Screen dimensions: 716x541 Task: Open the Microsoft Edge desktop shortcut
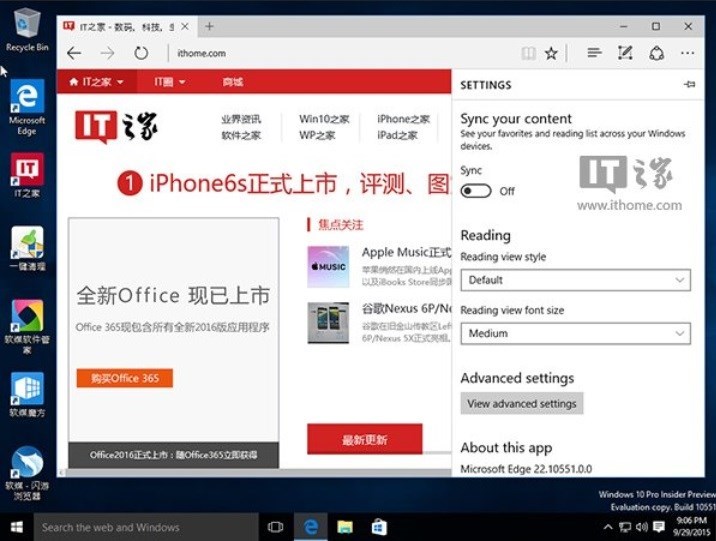click(x=27, y=107)
